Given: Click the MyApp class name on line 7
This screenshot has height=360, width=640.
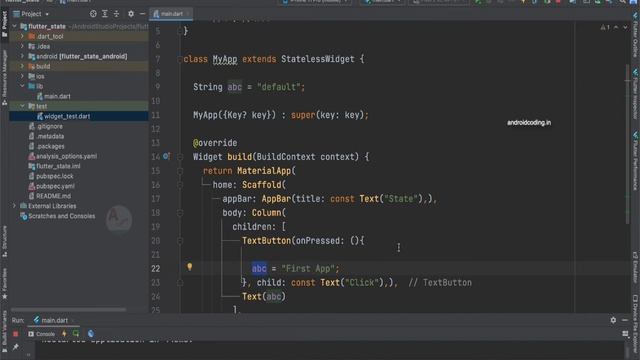Looking at the screenshot, I should coord(225,59).
